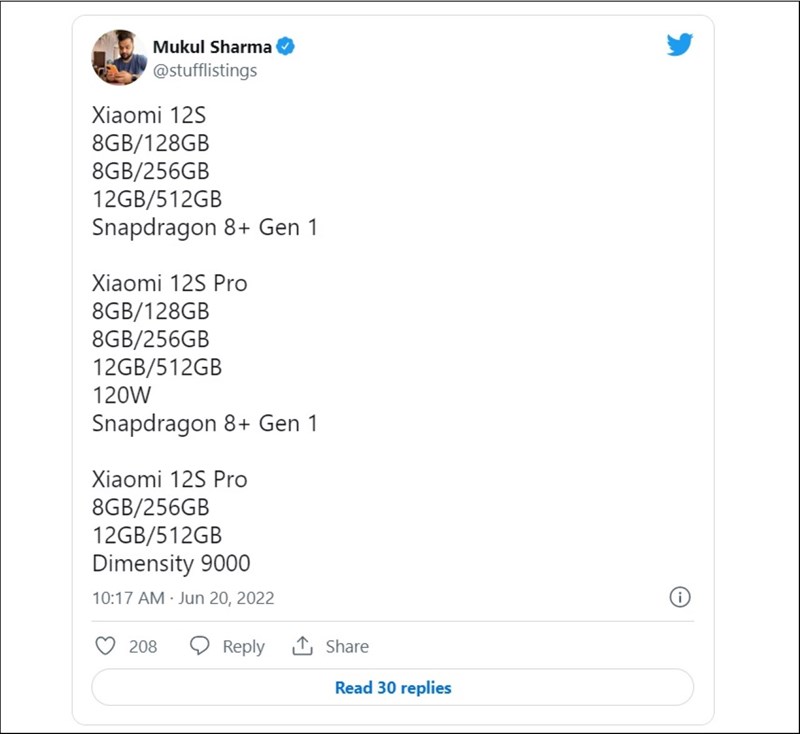
Task: Click the Share text label
Action: pos(347,647)
